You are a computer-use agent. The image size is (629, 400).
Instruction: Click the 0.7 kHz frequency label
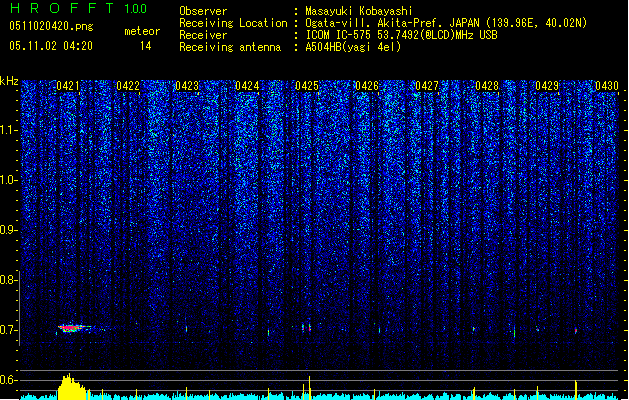(8, 330)
